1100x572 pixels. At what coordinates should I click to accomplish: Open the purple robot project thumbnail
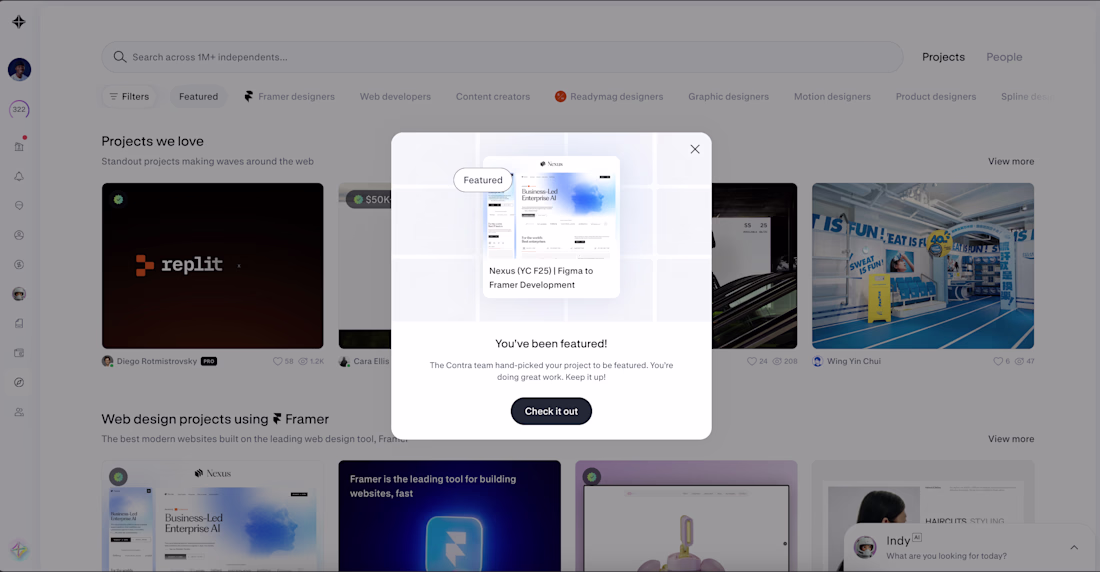coord(686,516)
